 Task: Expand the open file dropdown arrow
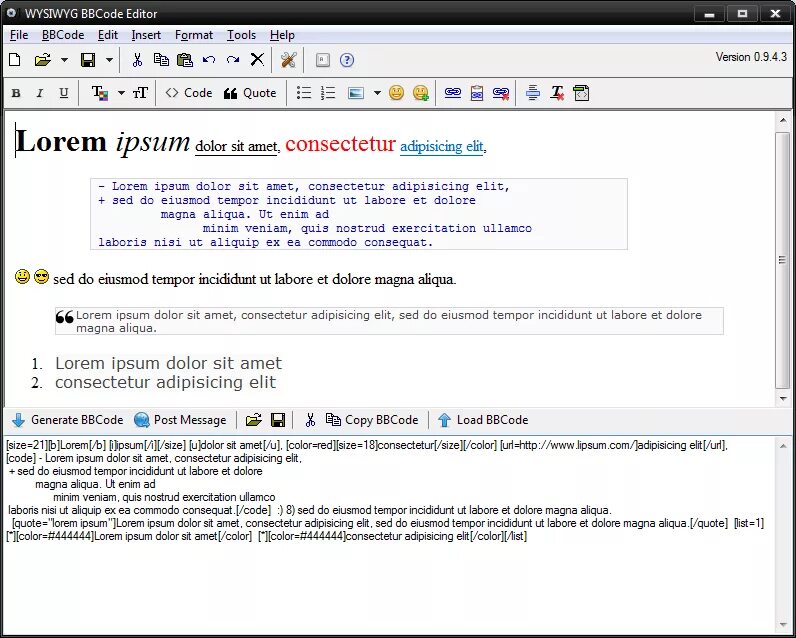click(x=64, y=60)
